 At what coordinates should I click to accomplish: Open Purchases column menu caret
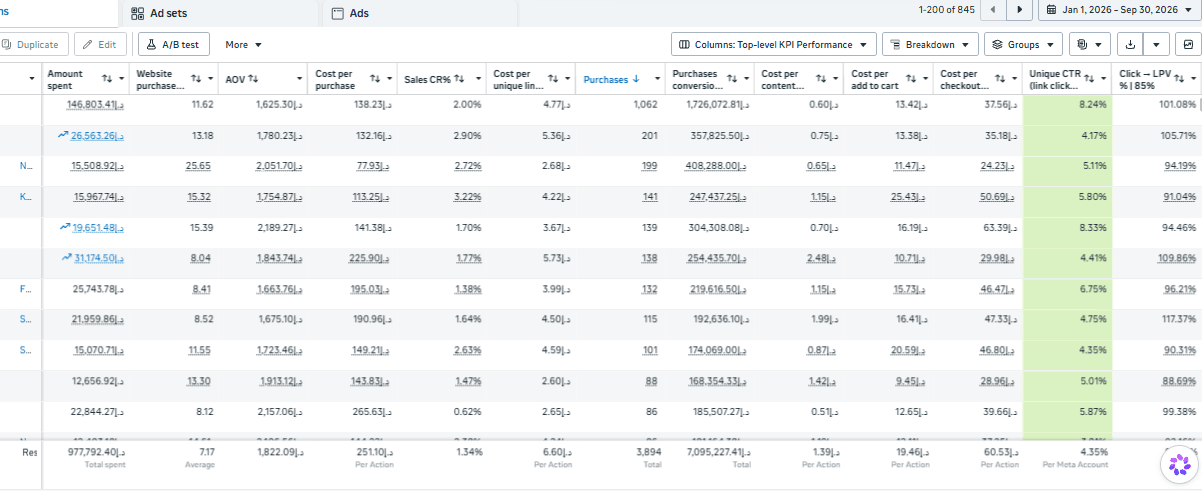tap(657, 79)
